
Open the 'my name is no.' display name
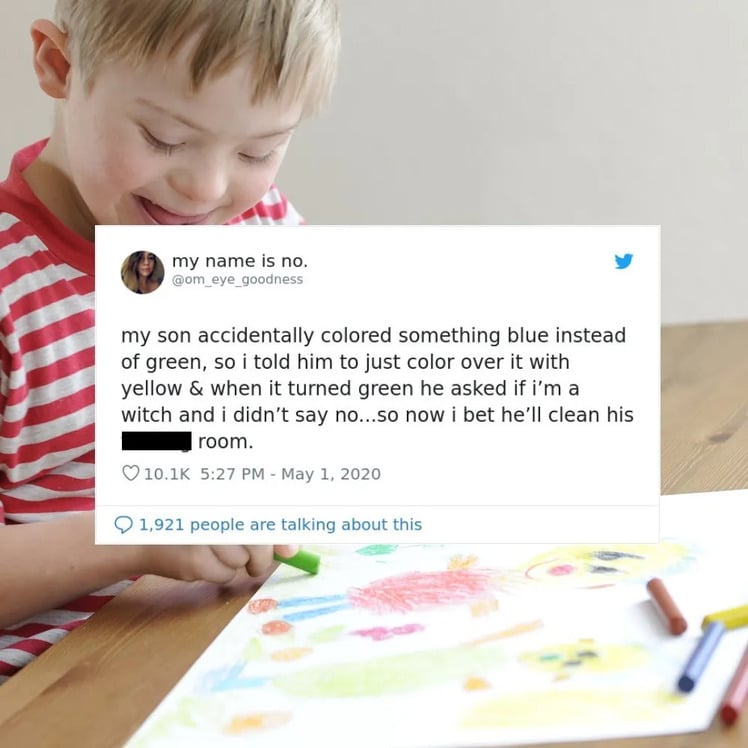pos(240,261)
